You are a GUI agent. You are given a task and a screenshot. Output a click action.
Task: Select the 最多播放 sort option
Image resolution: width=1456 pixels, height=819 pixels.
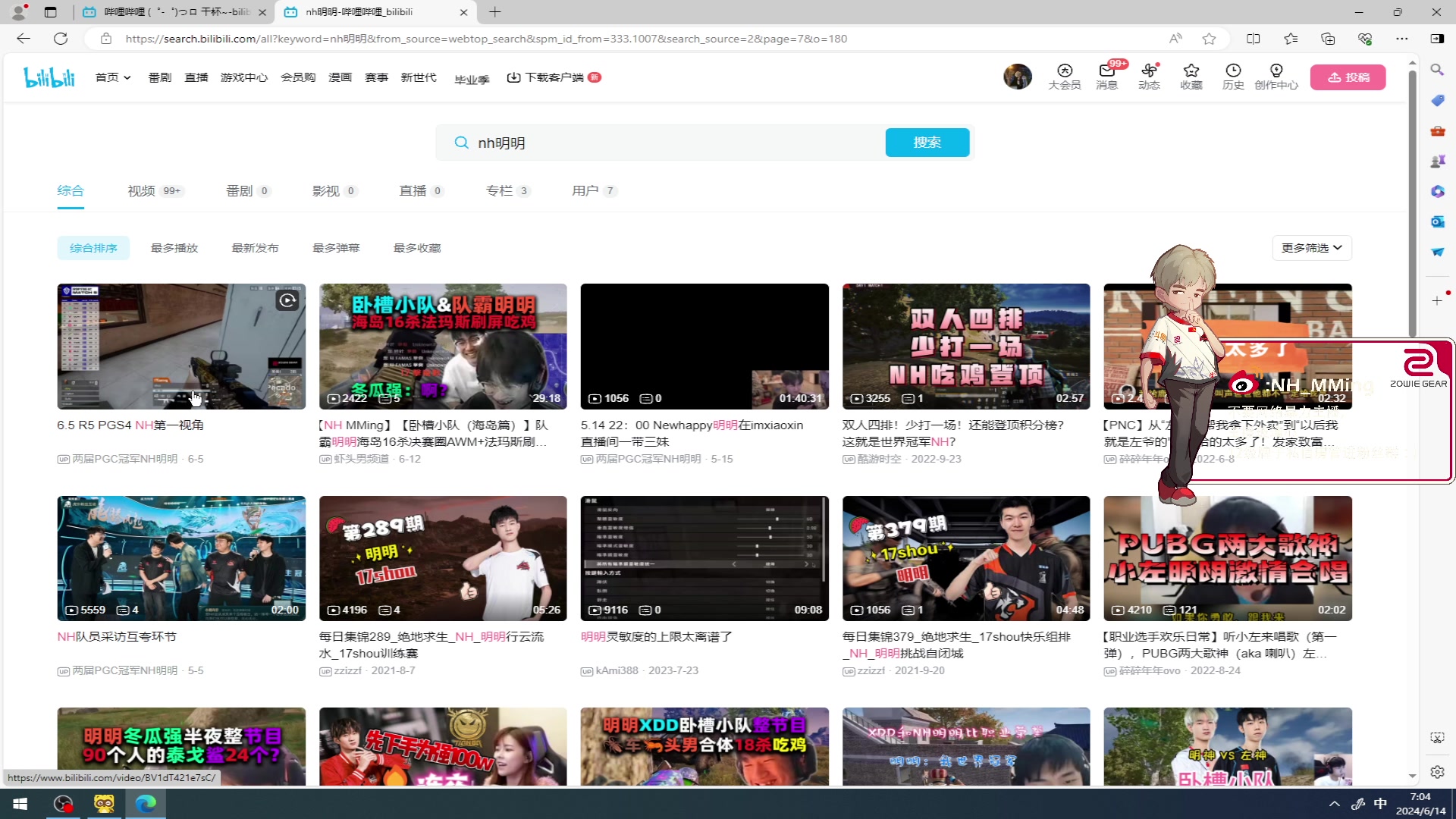click(x=174, y=247)
